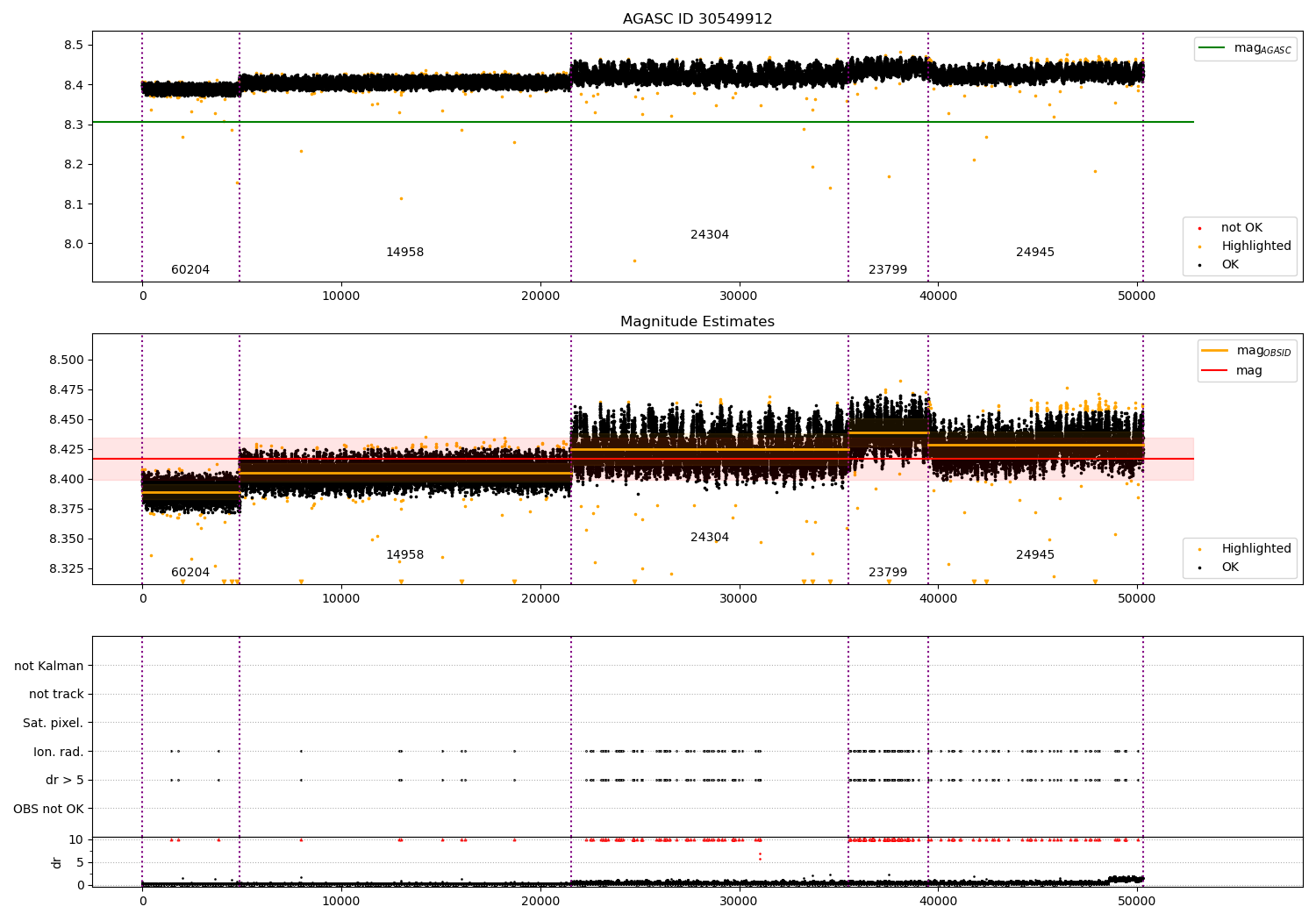Click the 8.325 y-axis tick label
The height and width of the screenshot is (921, 1316).
pyautogui.click(x=67, y=568)
